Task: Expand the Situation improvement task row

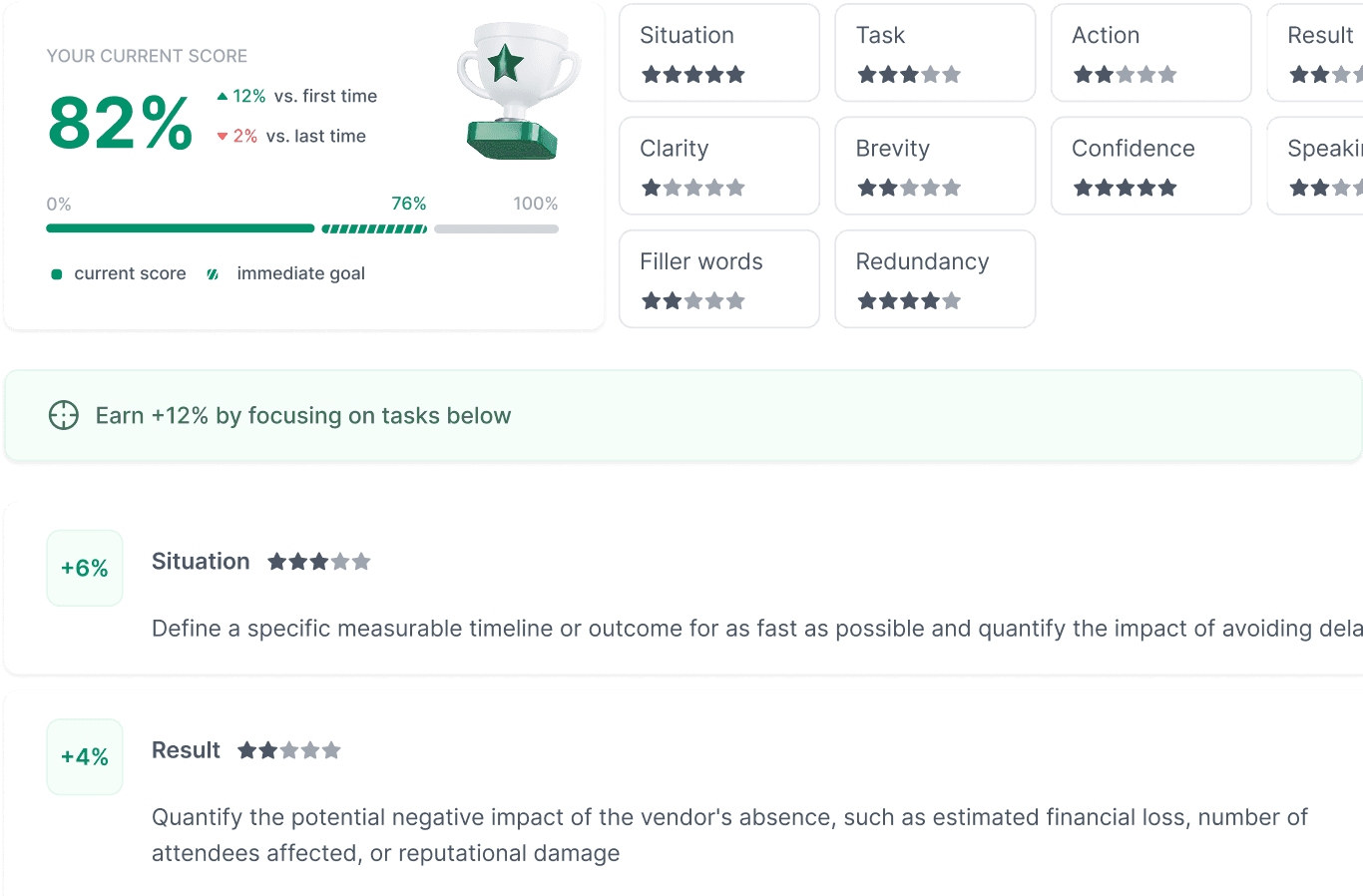Action: point(681,589)
